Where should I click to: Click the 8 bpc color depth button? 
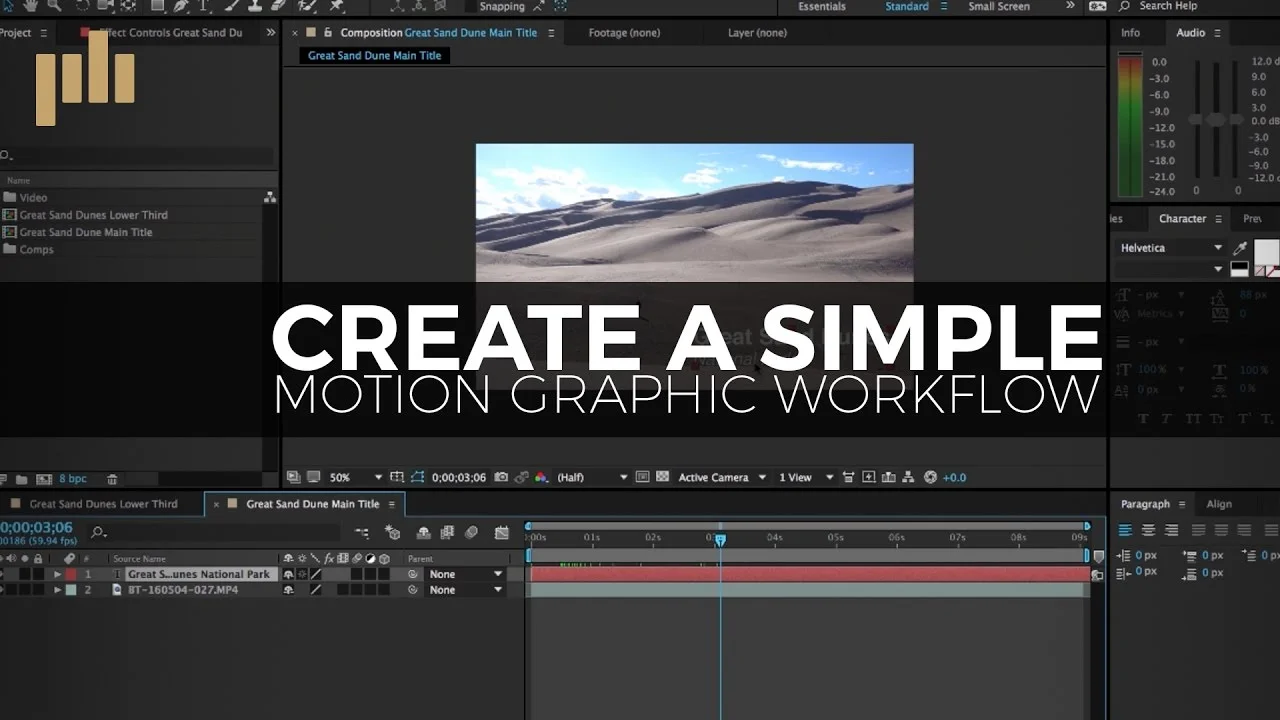click(73, 480)
